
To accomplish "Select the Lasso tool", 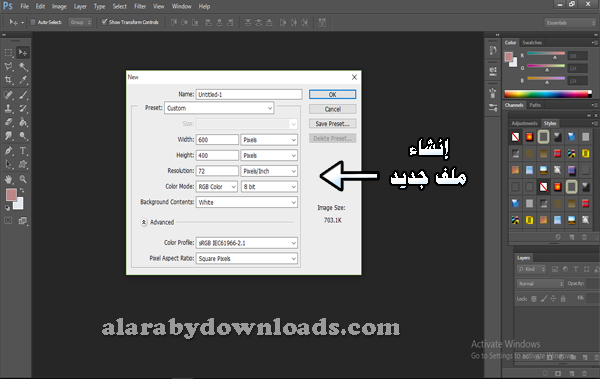I will point(8,66).
